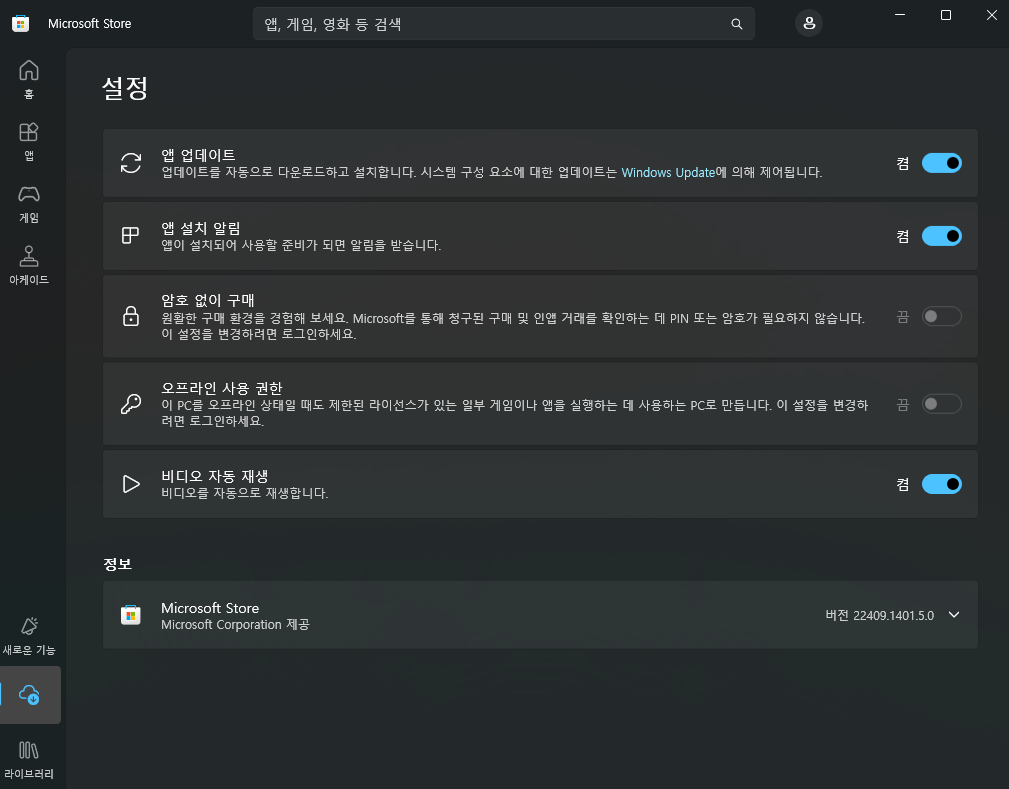Click the 암호 없이 구매 setting title
Screen dimensions: 1009x789
207,300
